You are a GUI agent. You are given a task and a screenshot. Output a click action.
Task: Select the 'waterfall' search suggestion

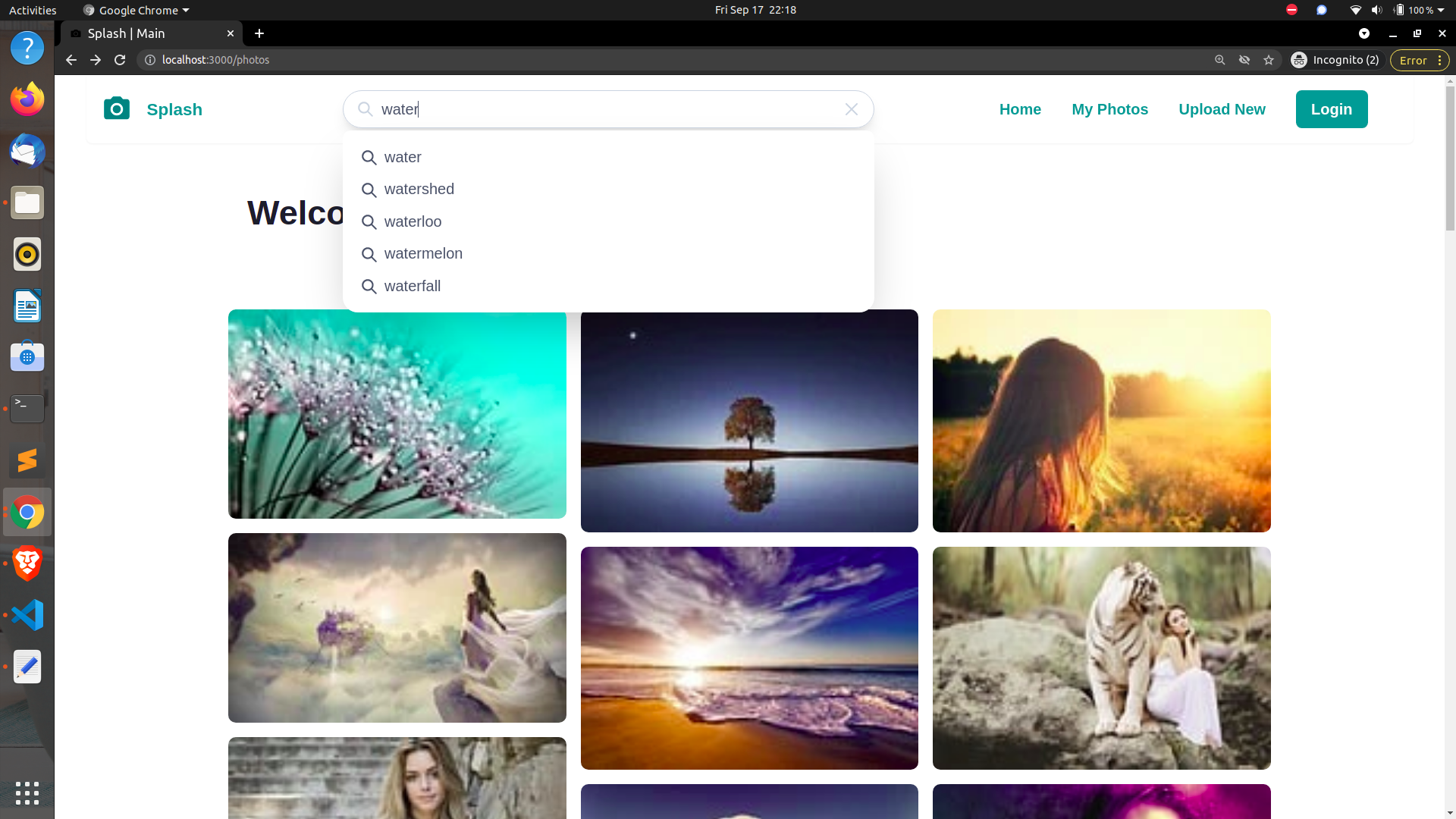coord(412,286)
